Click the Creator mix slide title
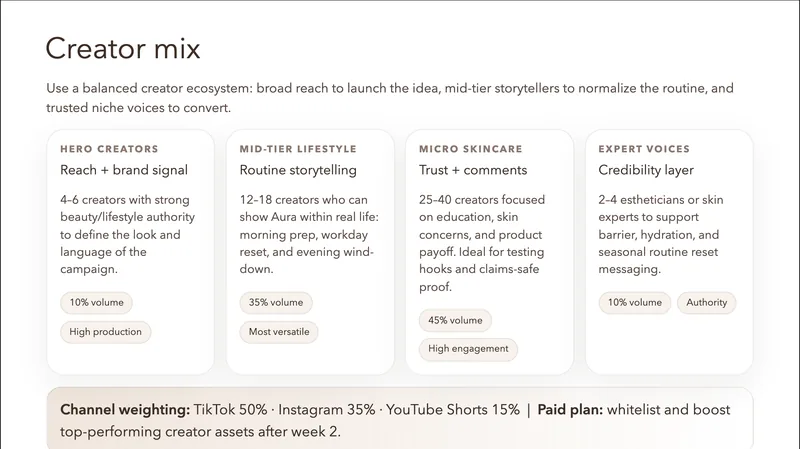The width and height of the screenshot is (800, 449). 123,49
